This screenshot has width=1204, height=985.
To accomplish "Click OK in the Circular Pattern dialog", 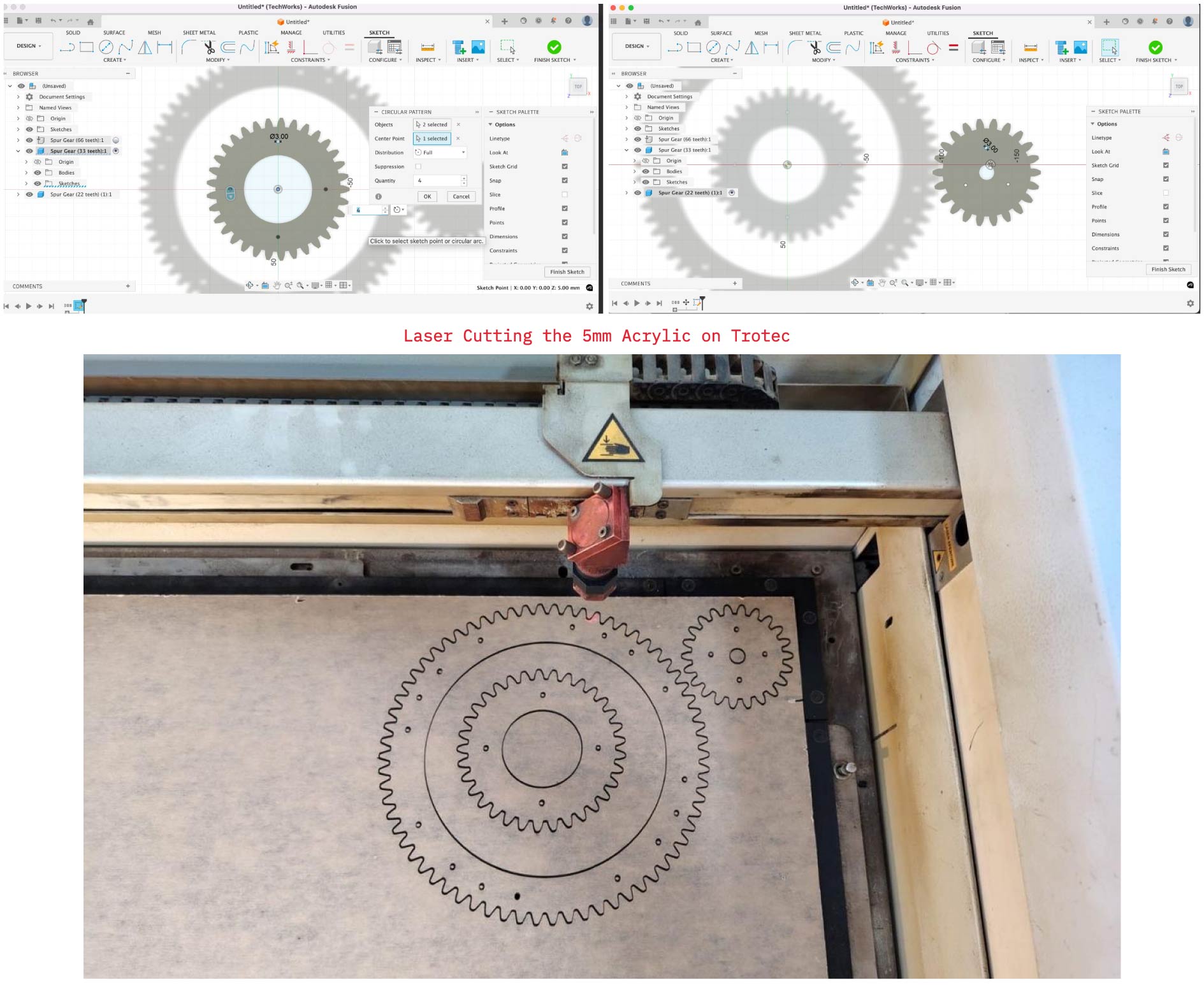I will click(427, 197).
